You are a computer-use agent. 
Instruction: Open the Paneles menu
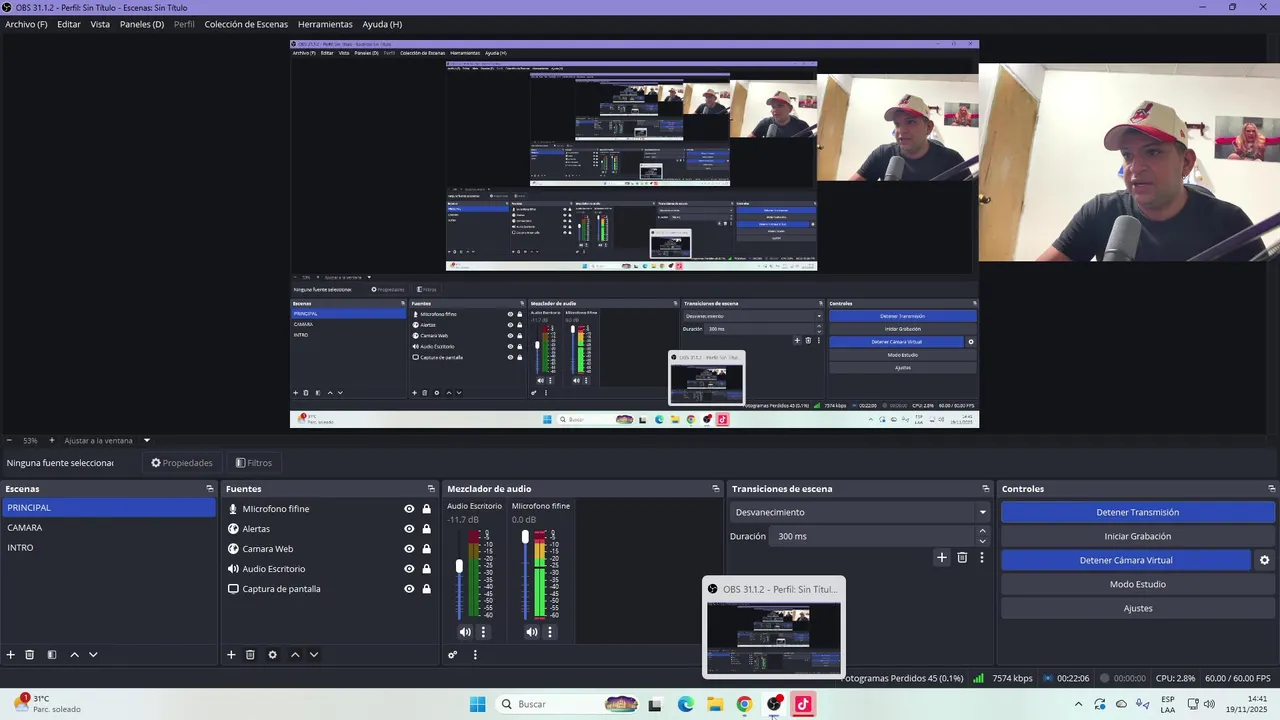tap(142, 24)
